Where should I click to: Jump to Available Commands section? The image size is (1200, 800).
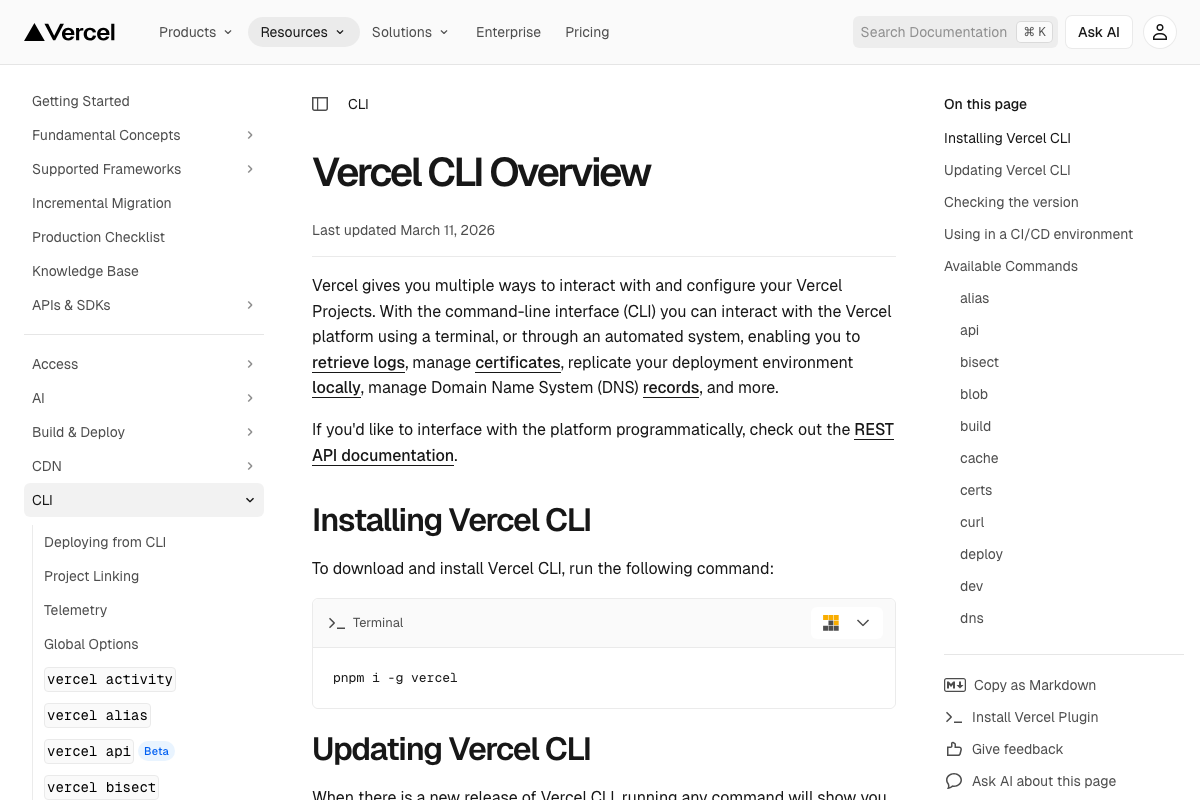point(1011,266)
